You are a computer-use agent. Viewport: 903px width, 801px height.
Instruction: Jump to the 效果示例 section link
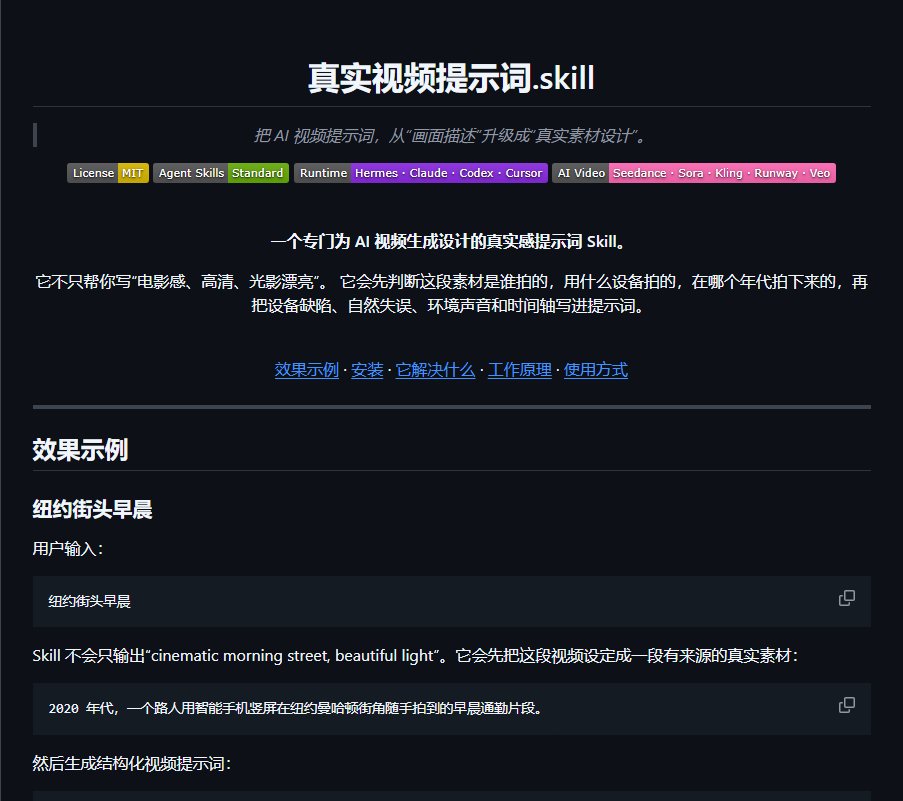point(306,370)
